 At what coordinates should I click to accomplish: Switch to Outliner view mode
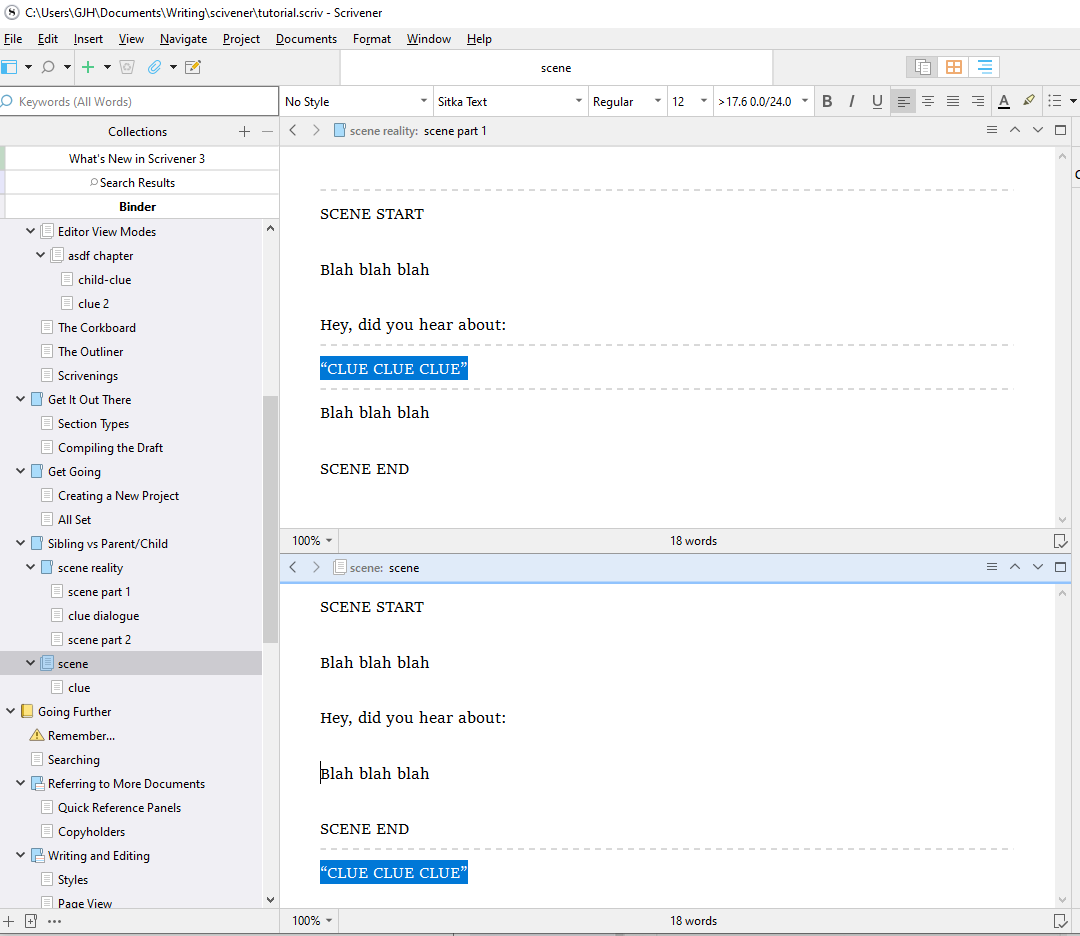click(985, 67)
